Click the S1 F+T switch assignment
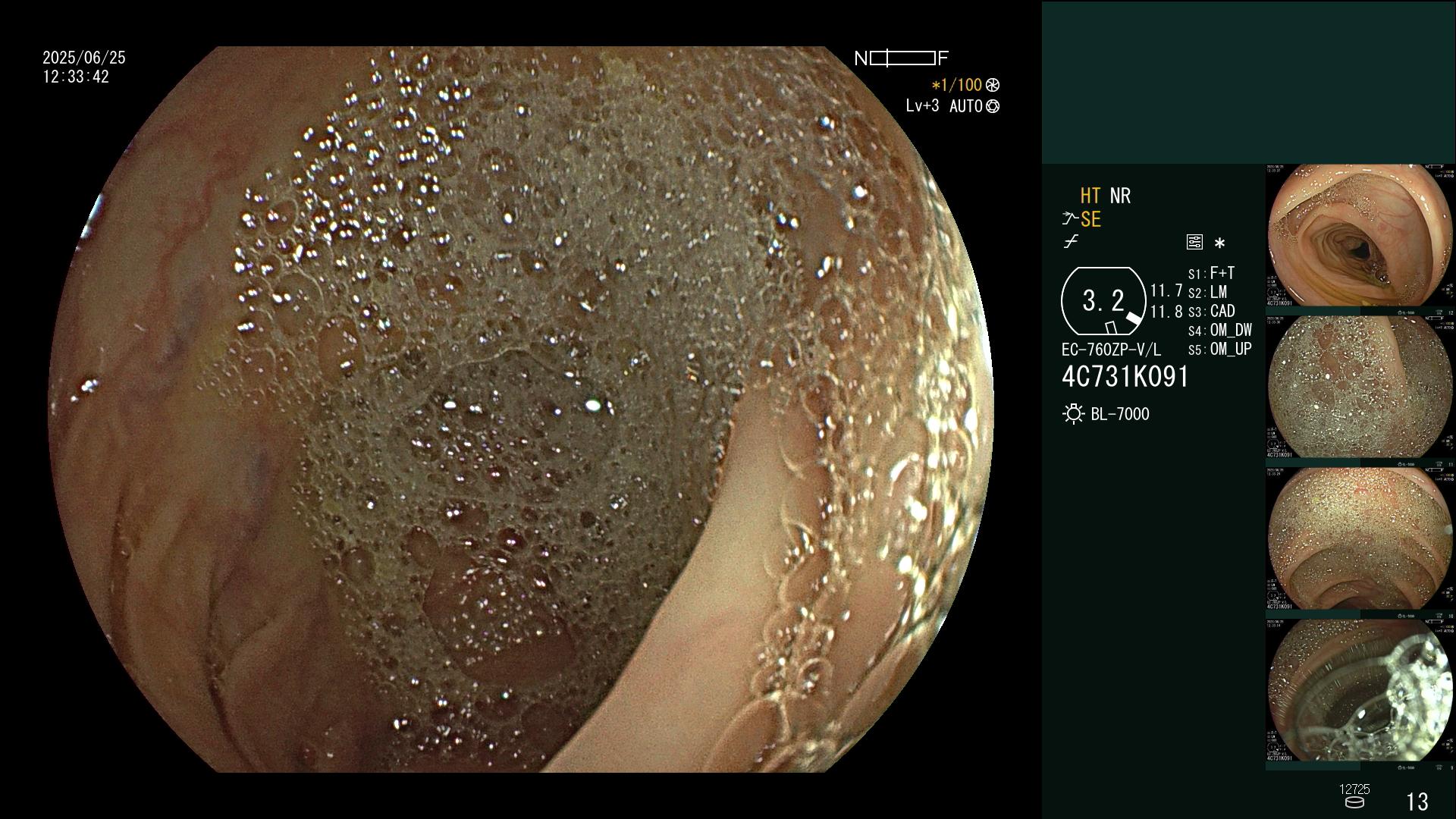The image size is (1456, 819). click(1211, 273)
